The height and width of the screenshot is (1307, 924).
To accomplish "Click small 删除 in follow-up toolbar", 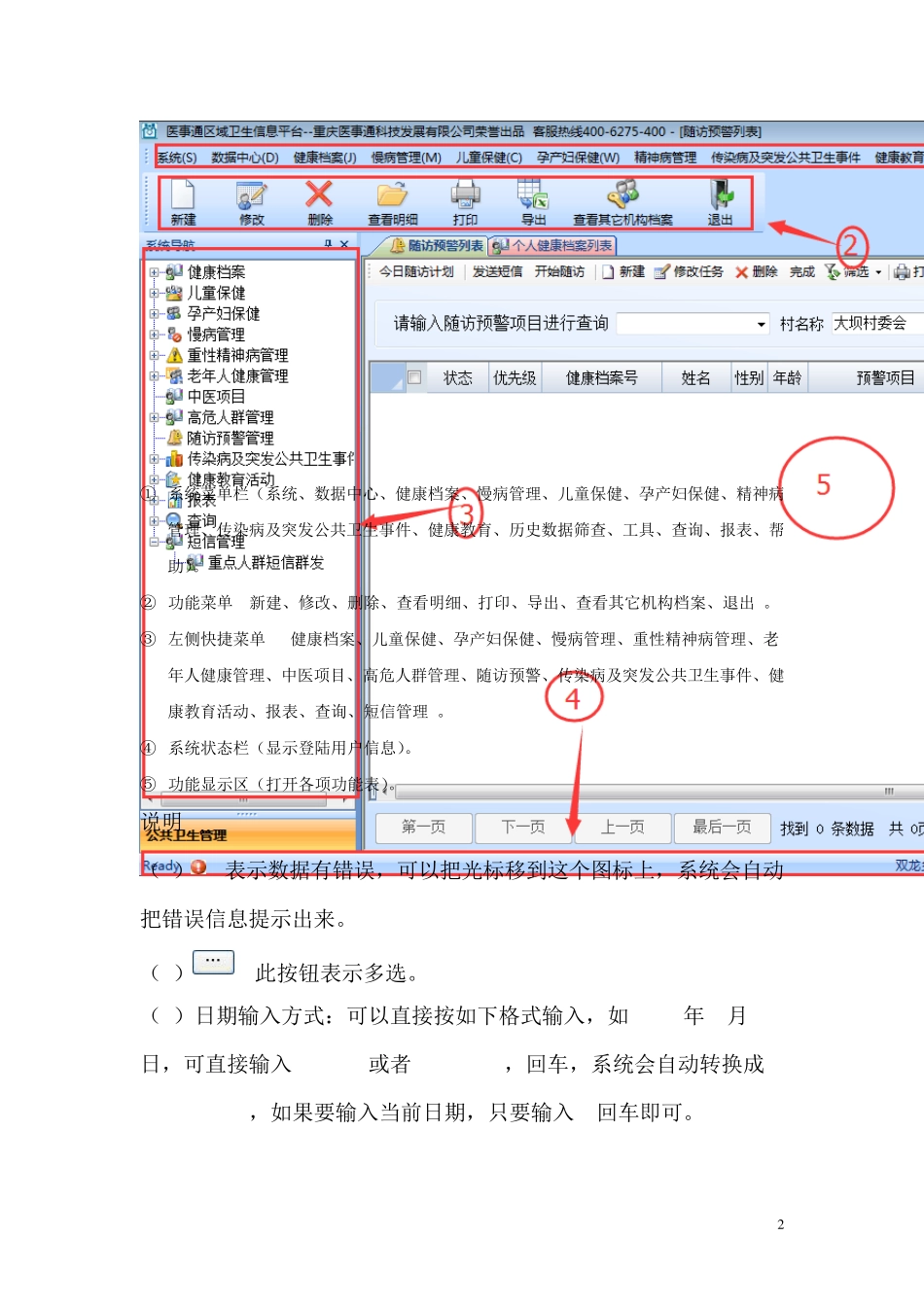I will (757, 271).
